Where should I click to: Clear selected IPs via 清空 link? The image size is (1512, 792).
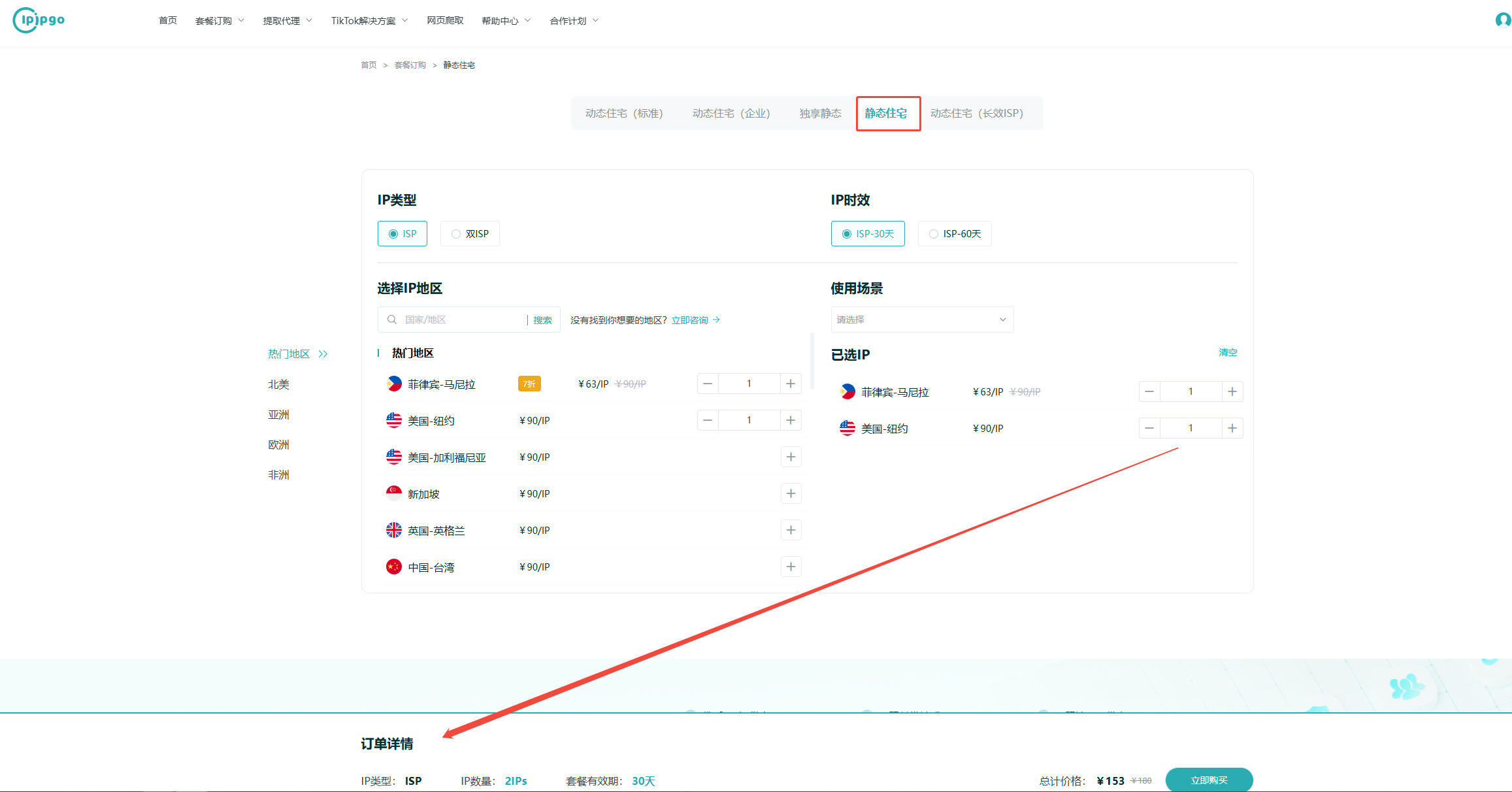1228,353
